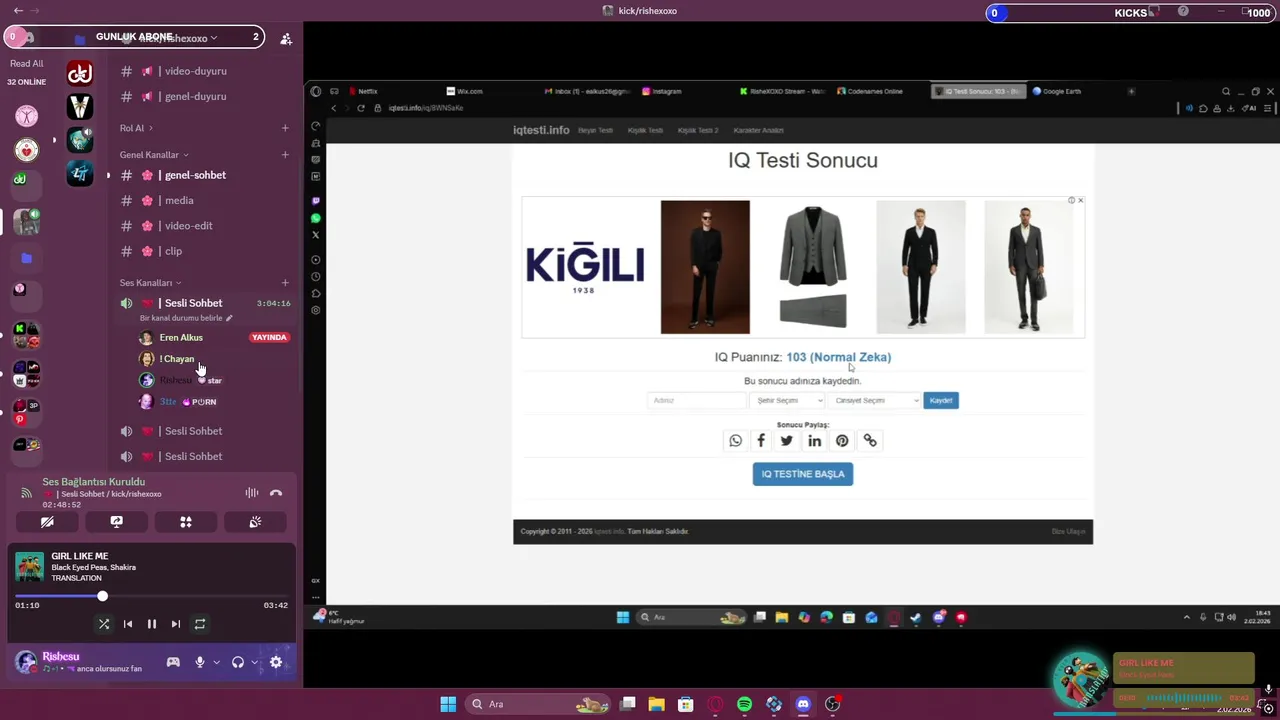Click the YAYINDA live badge
This screenshot has height=720, width=1280.
click(x=270, y=338)
